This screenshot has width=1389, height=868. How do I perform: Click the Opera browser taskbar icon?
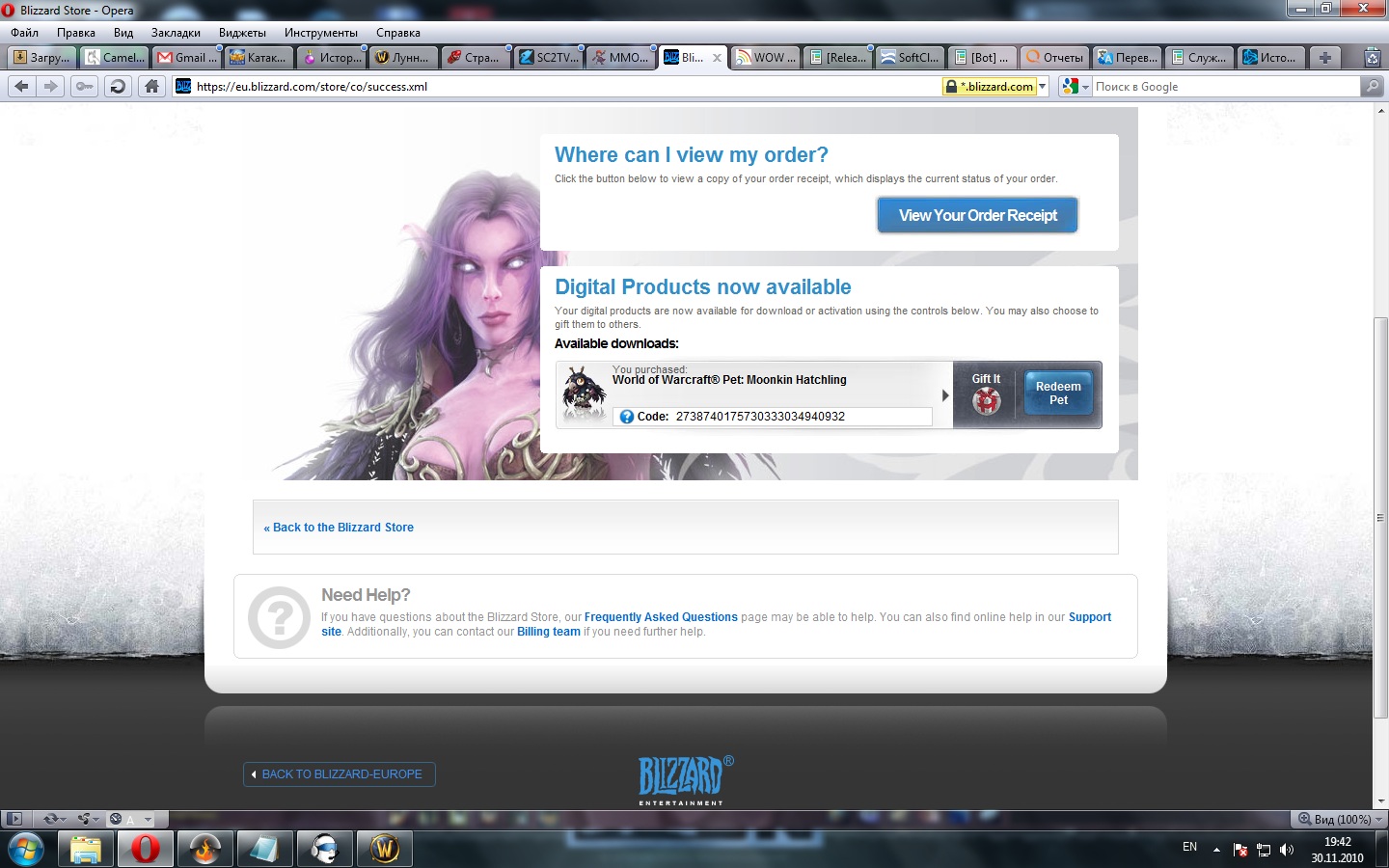coord(145,849)
